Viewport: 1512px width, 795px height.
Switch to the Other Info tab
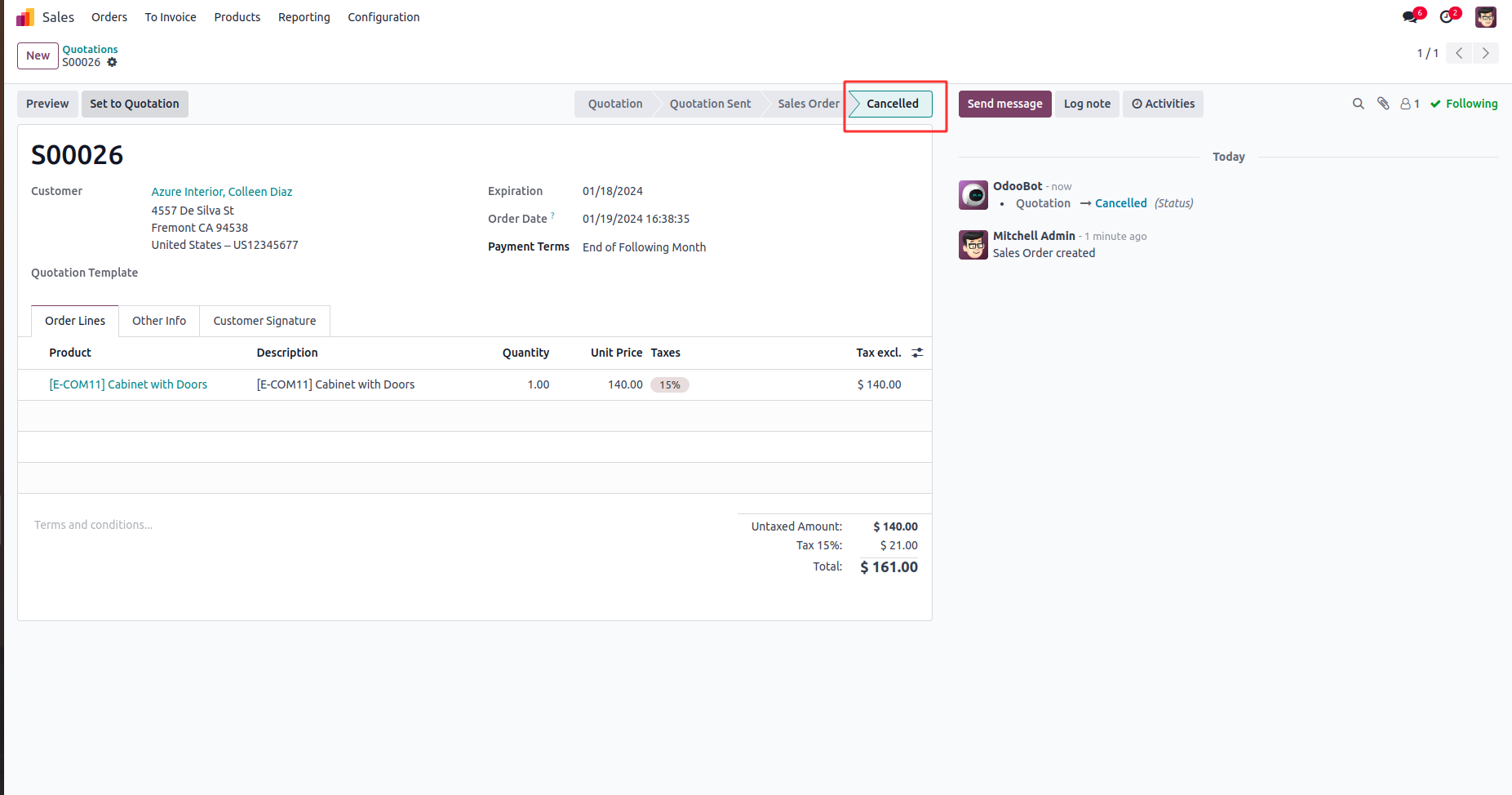point(159,321)
